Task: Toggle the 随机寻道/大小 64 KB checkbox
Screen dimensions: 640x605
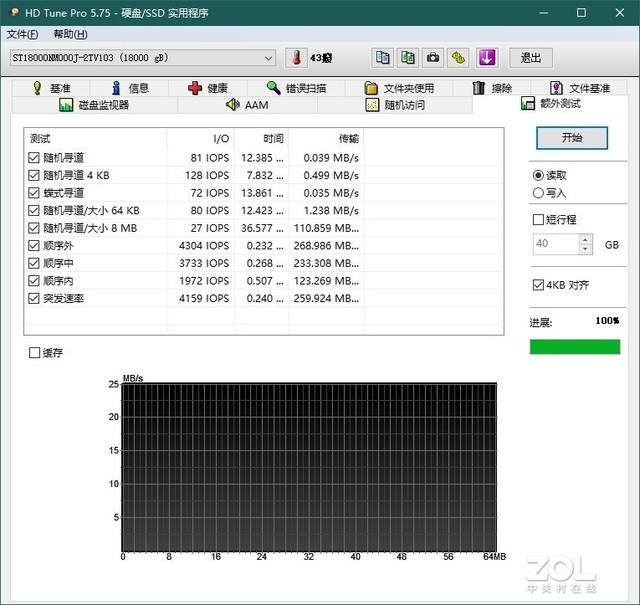Action: pyautogui.click(x=34, y=210)
